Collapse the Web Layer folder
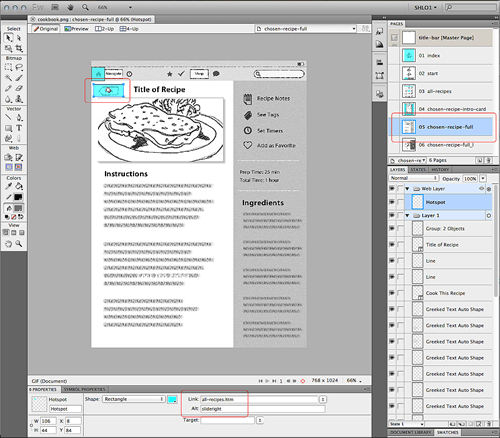Image resolution: width=500 pixels, height=438 pixels. click(407, 189)
